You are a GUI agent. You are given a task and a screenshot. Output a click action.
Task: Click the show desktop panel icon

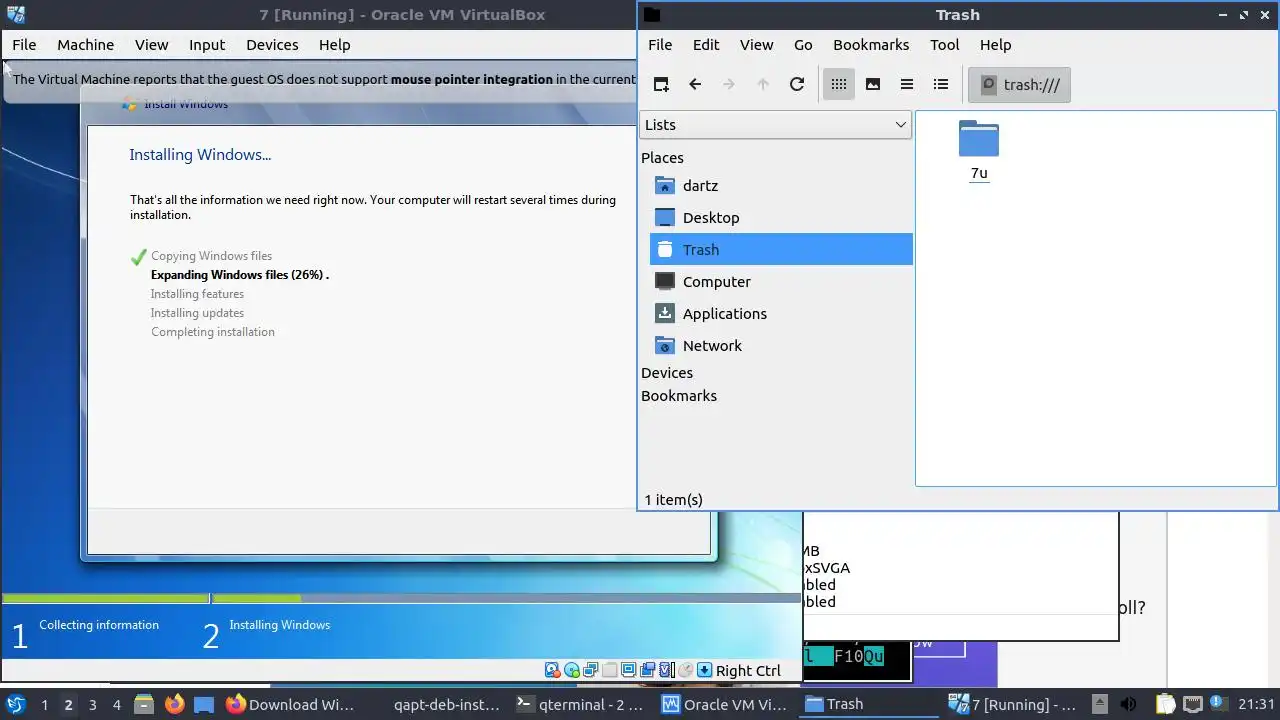coord(204,704)
